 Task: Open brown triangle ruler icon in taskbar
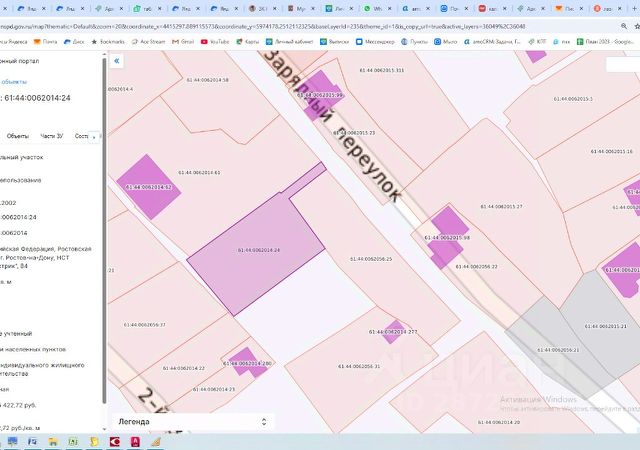tap(156, 441)
